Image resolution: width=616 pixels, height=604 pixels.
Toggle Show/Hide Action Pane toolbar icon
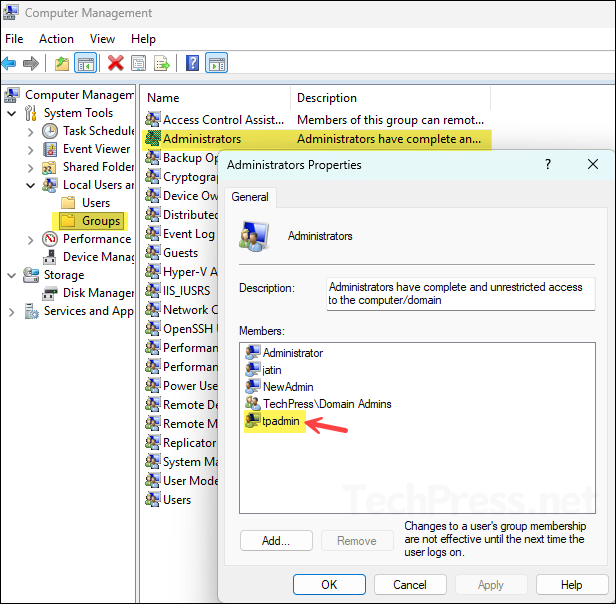pyautogui.click(x=216, y=63)
